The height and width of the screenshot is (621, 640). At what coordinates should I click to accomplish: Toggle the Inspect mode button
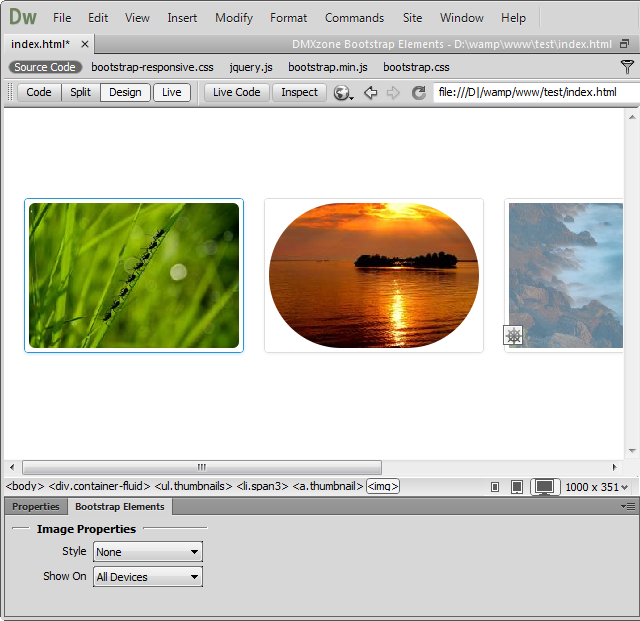click(299, 92)
